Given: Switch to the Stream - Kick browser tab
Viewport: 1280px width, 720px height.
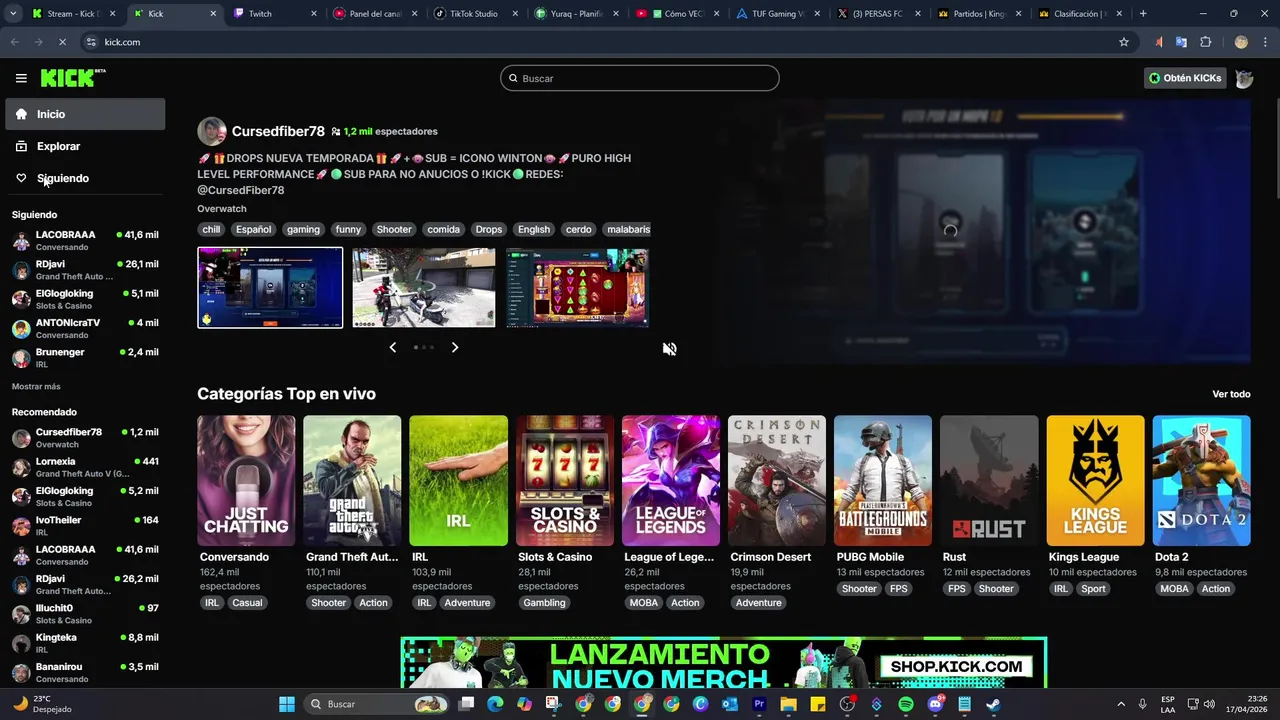Looking at the screenshot, I should coord(72,14).
